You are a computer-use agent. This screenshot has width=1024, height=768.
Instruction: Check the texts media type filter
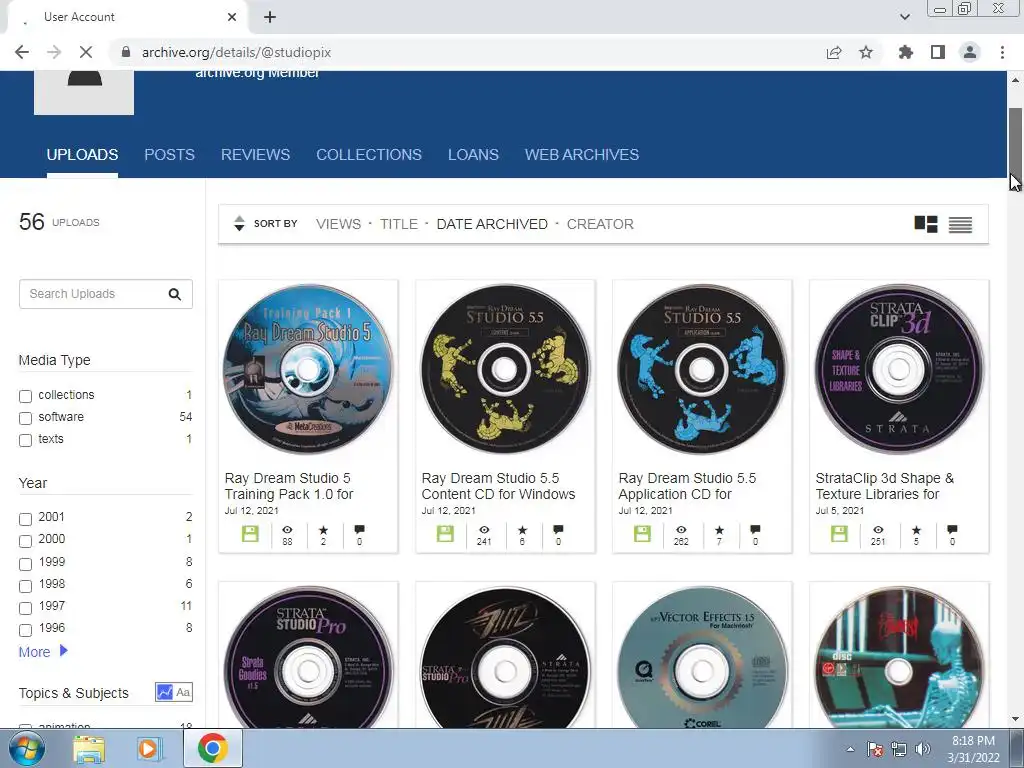click(25, 440)
